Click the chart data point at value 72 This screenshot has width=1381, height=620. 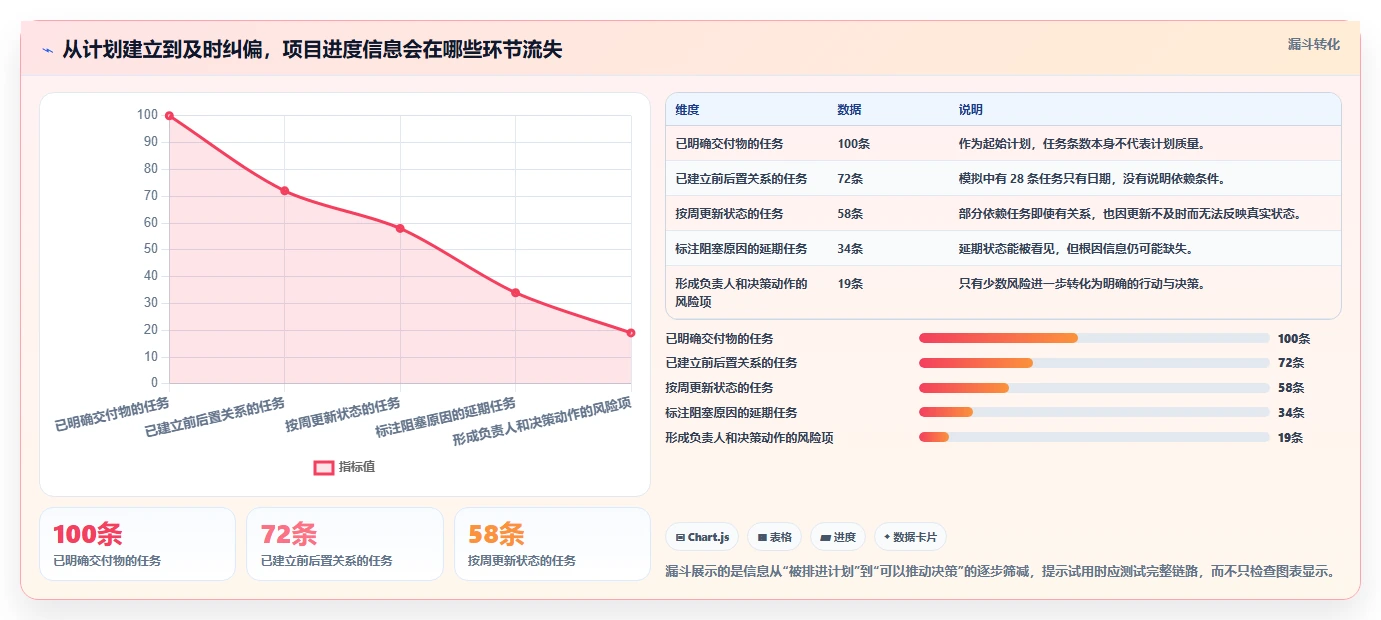pos(284,191)
